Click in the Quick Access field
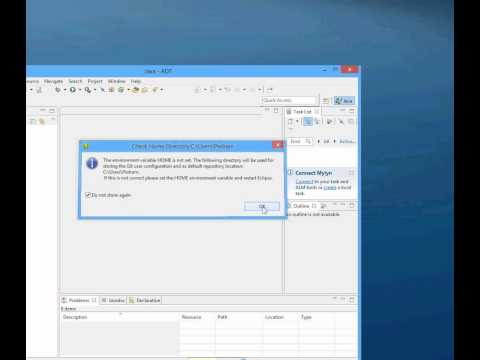 pyautogui.click(x=289, y=100)
